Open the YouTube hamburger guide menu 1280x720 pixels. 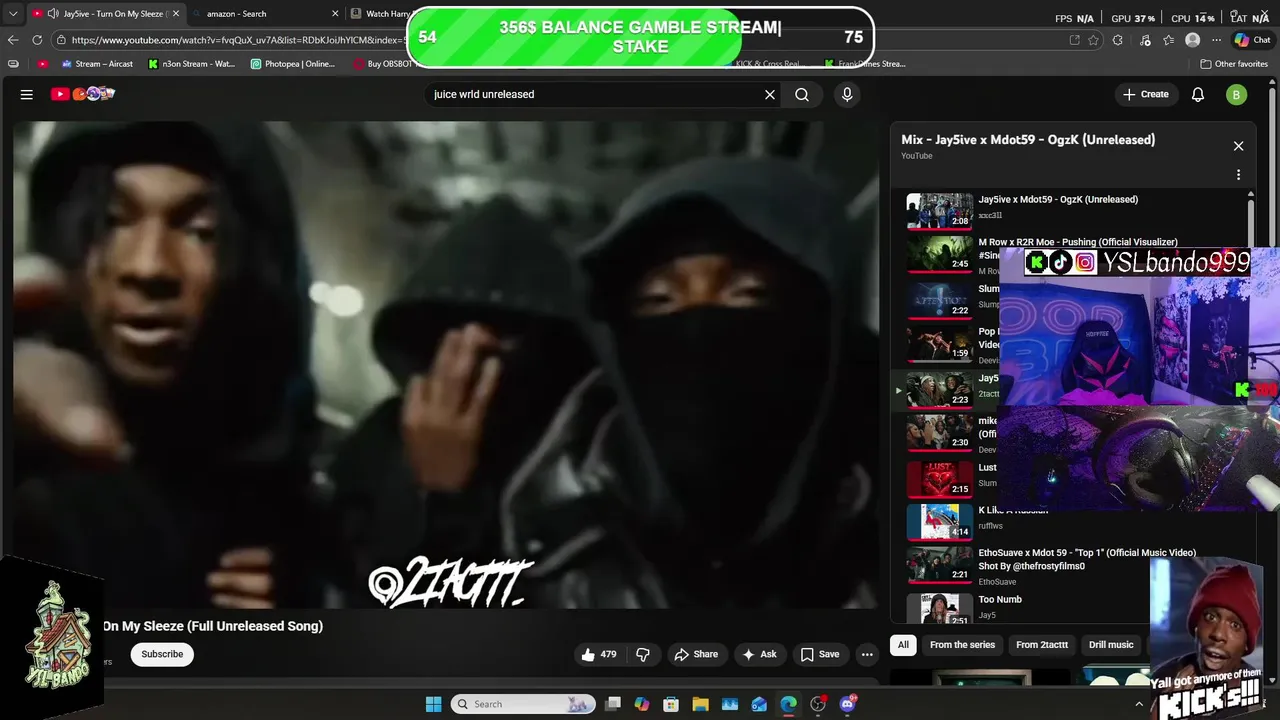27,94
